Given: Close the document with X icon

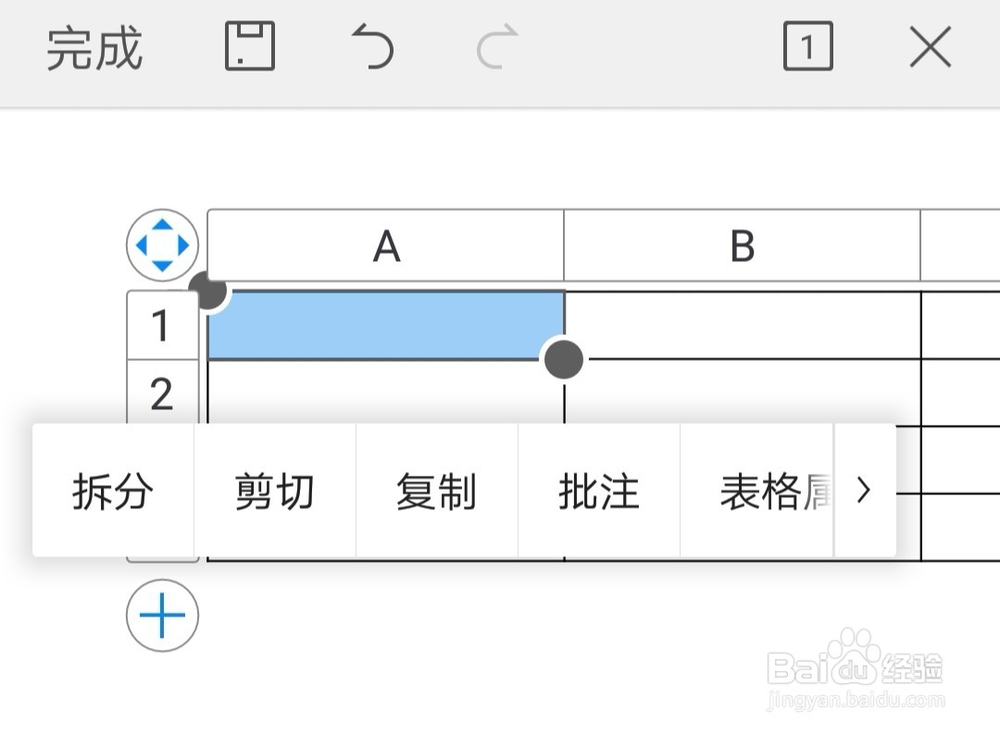Looking at the screenshot, I should 930,48.
